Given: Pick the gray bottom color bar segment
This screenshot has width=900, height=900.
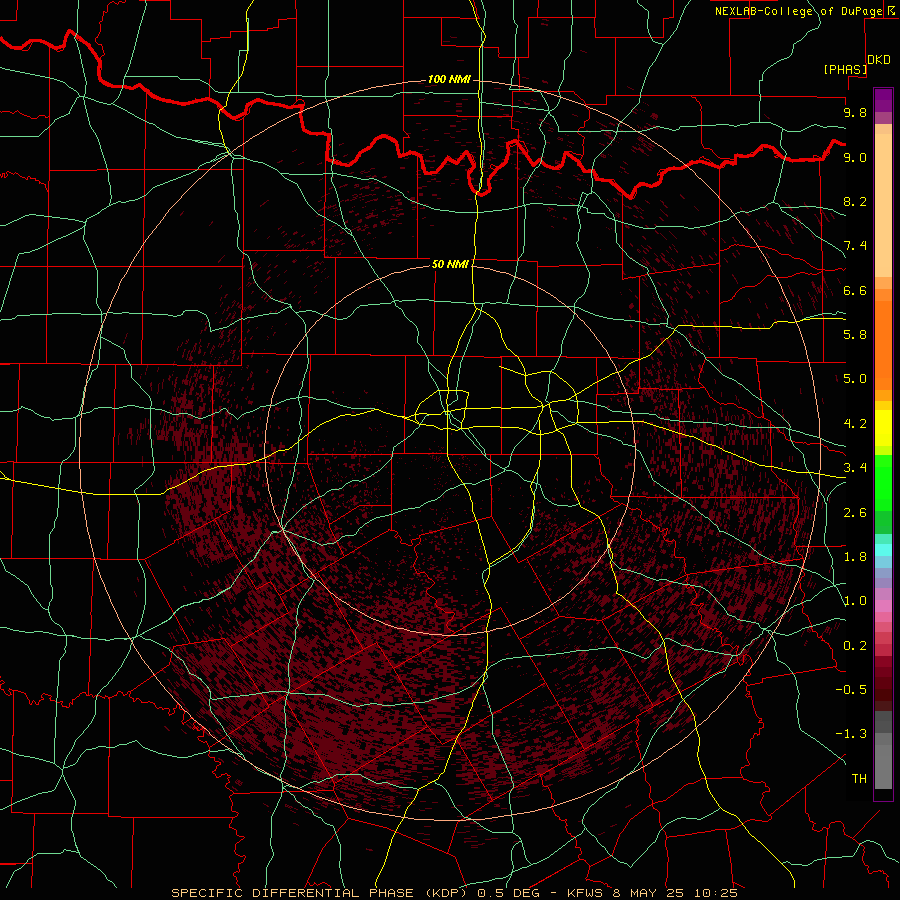Looking at the screenshot, I should pyautogui.click(x=883, y=767).
